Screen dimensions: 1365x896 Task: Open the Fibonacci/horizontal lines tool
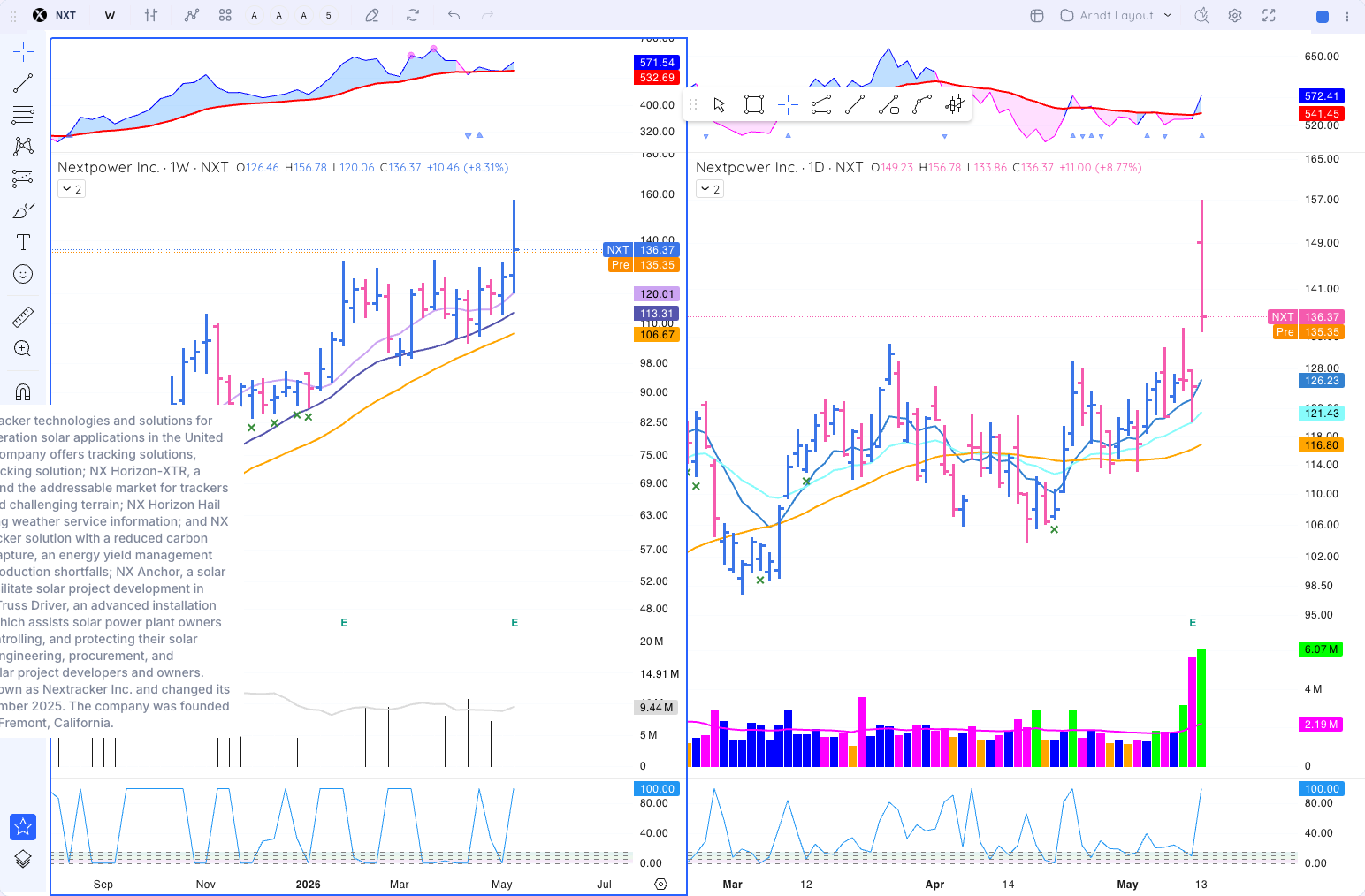[x=23, y=115]
